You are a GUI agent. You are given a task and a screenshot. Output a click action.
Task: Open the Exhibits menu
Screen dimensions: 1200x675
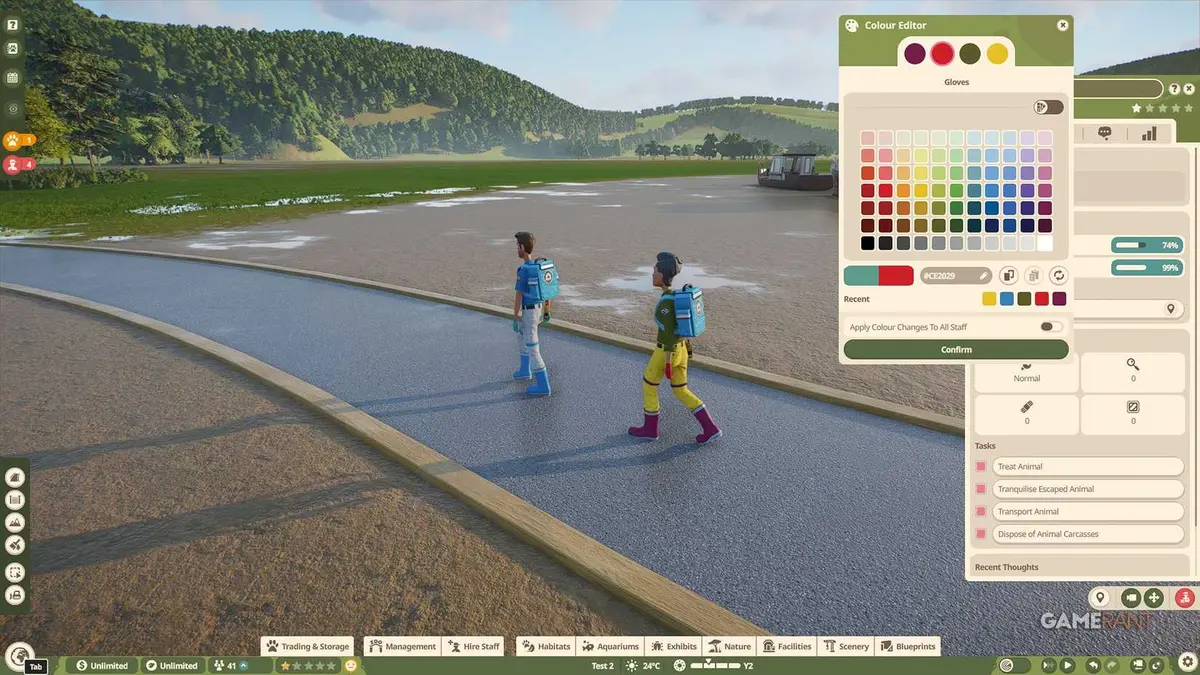pos(673,646)
